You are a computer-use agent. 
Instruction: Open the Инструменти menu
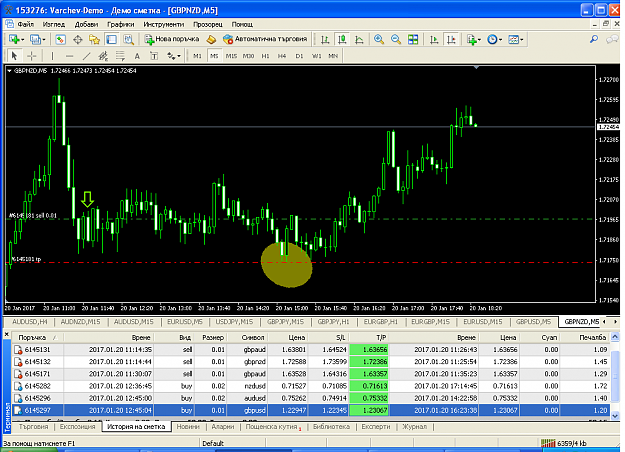(x=164, y=24)
